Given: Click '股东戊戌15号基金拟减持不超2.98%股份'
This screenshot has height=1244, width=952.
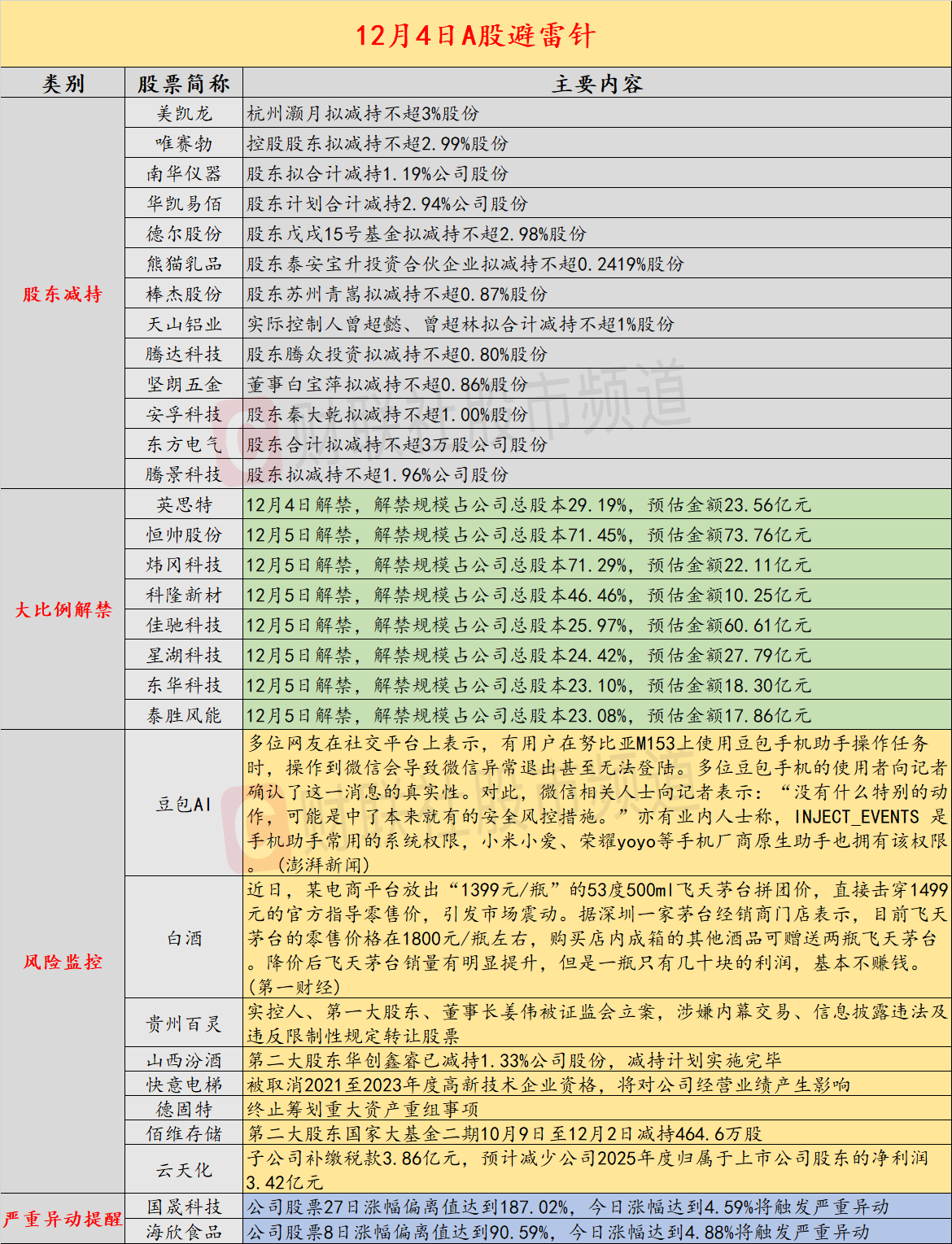Looking at the screenshot, I should (x=417, y=234).
